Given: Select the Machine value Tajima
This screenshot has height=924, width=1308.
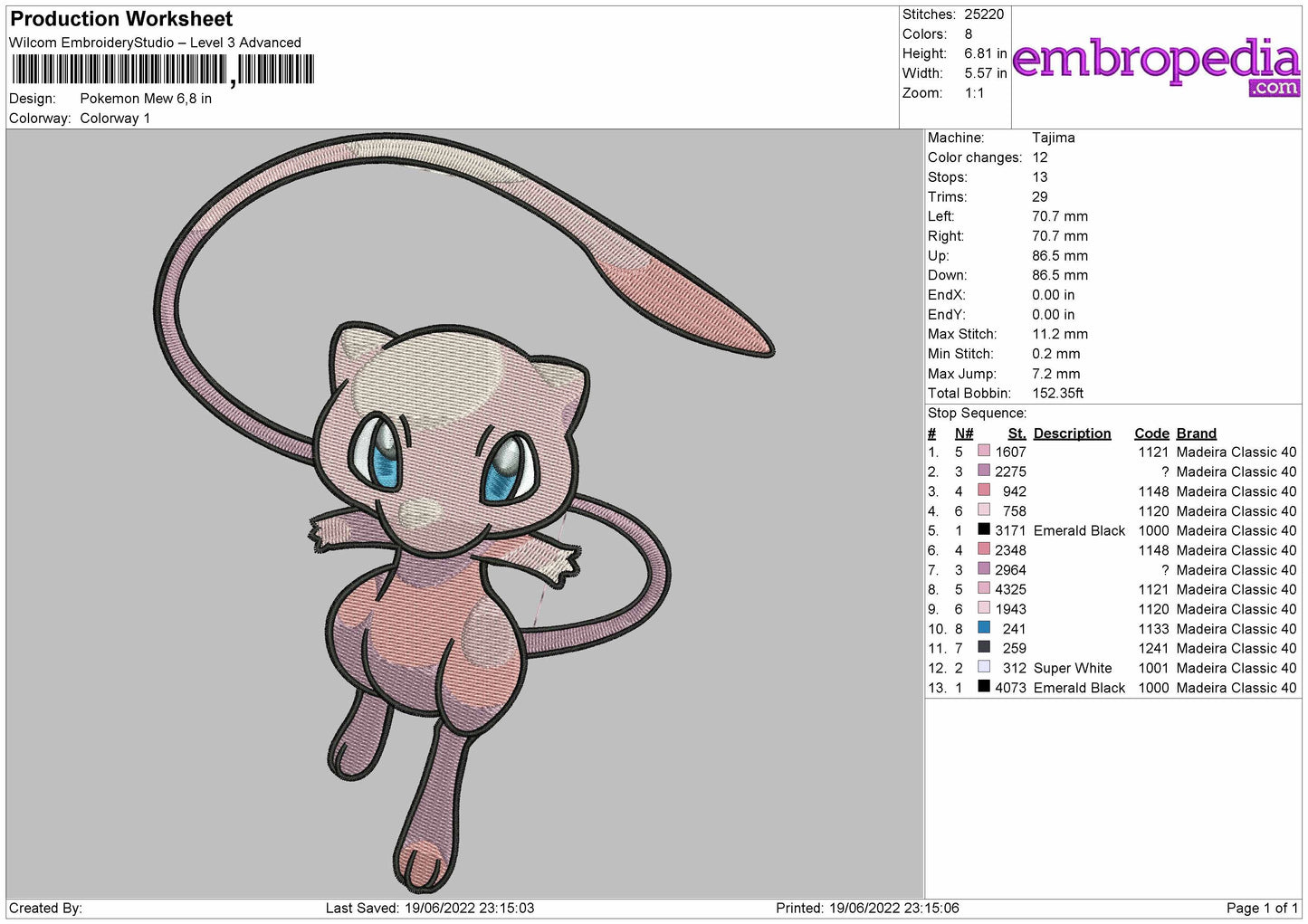Looking at the screenshot, I should pos(1054,138).
